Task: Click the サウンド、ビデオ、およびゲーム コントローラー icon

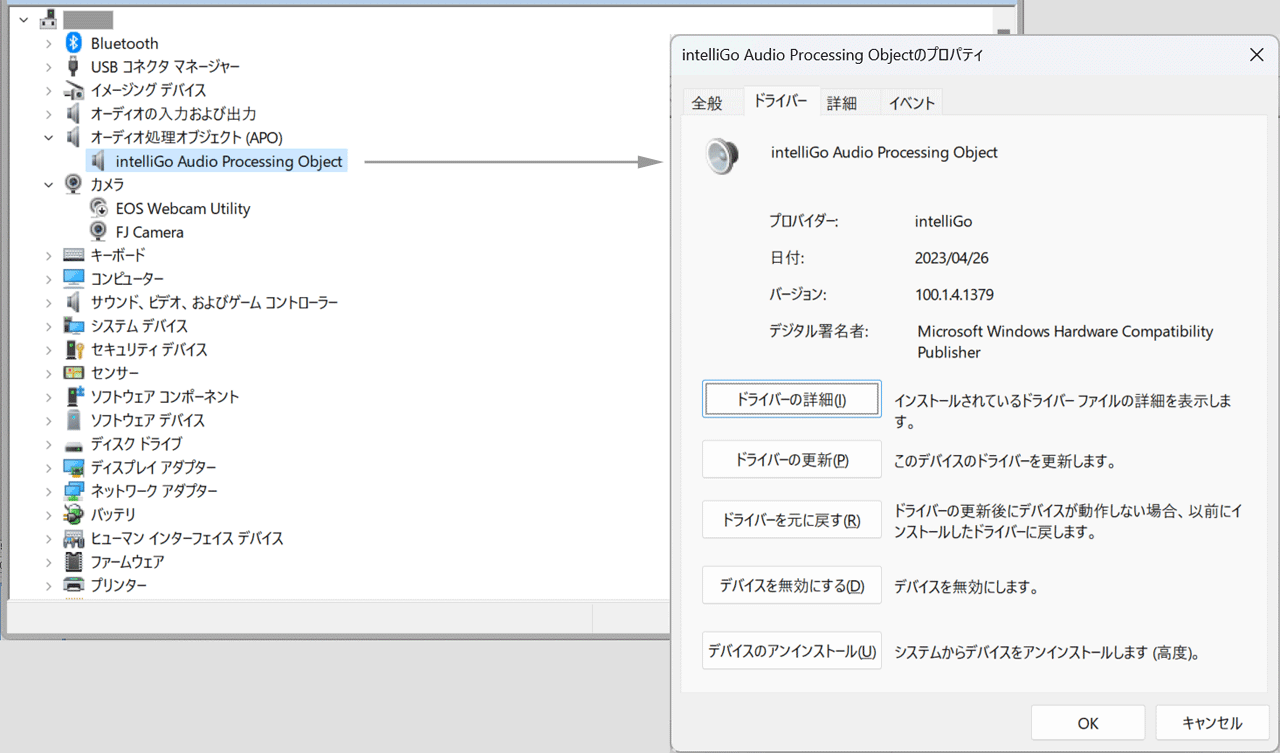Action: pyautogui.click(x=73, y=302)
